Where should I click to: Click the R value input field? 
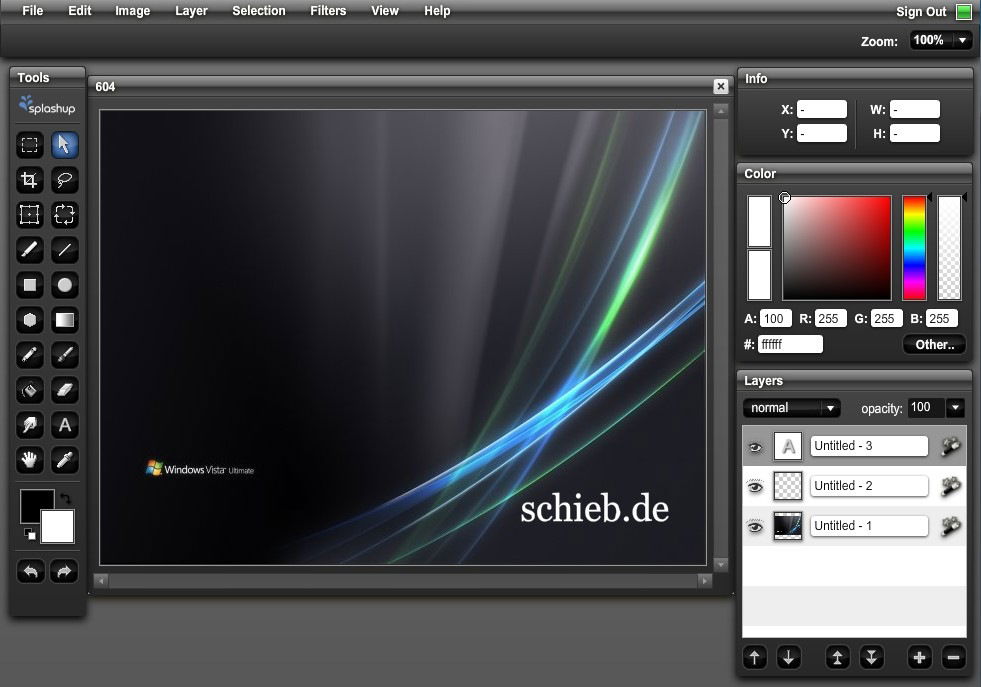point(830,318)
